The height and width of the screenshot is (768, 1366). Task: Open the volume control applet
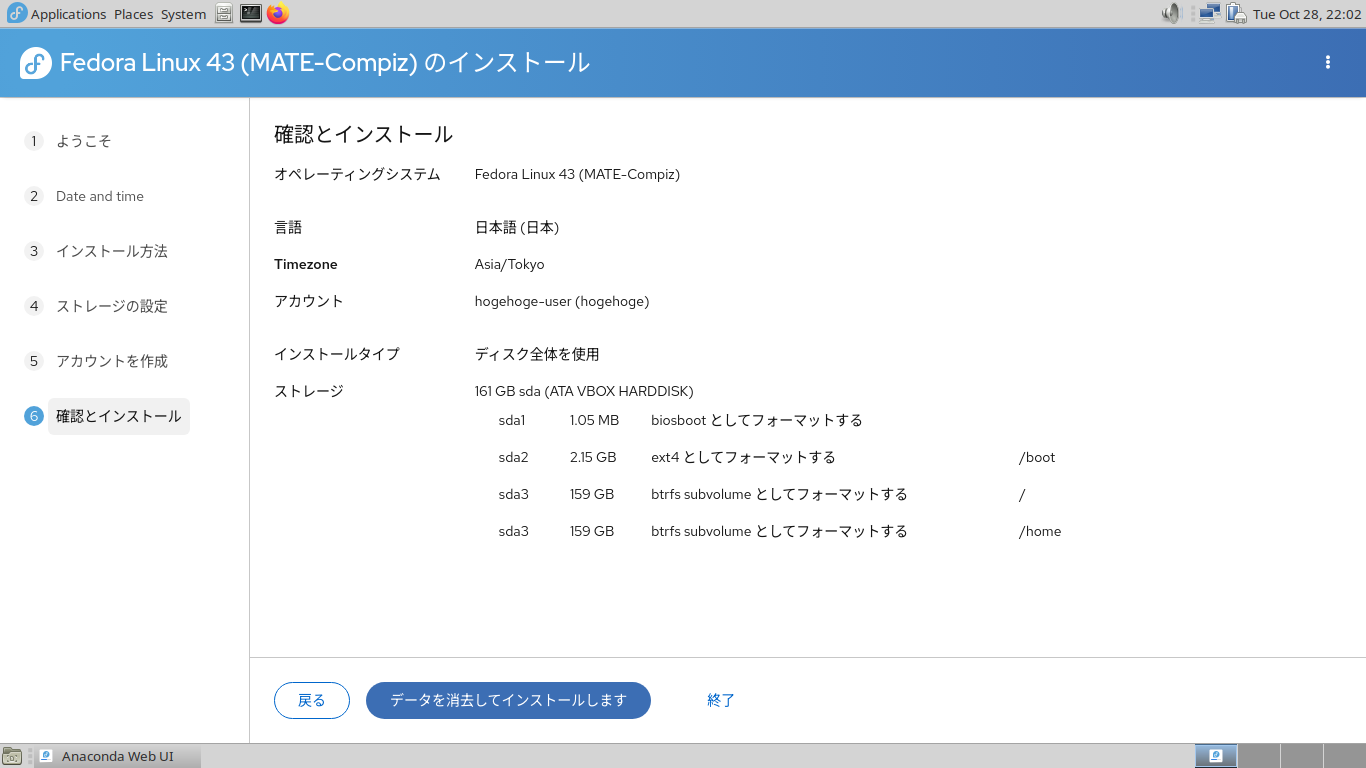[x=1171, y=14]
